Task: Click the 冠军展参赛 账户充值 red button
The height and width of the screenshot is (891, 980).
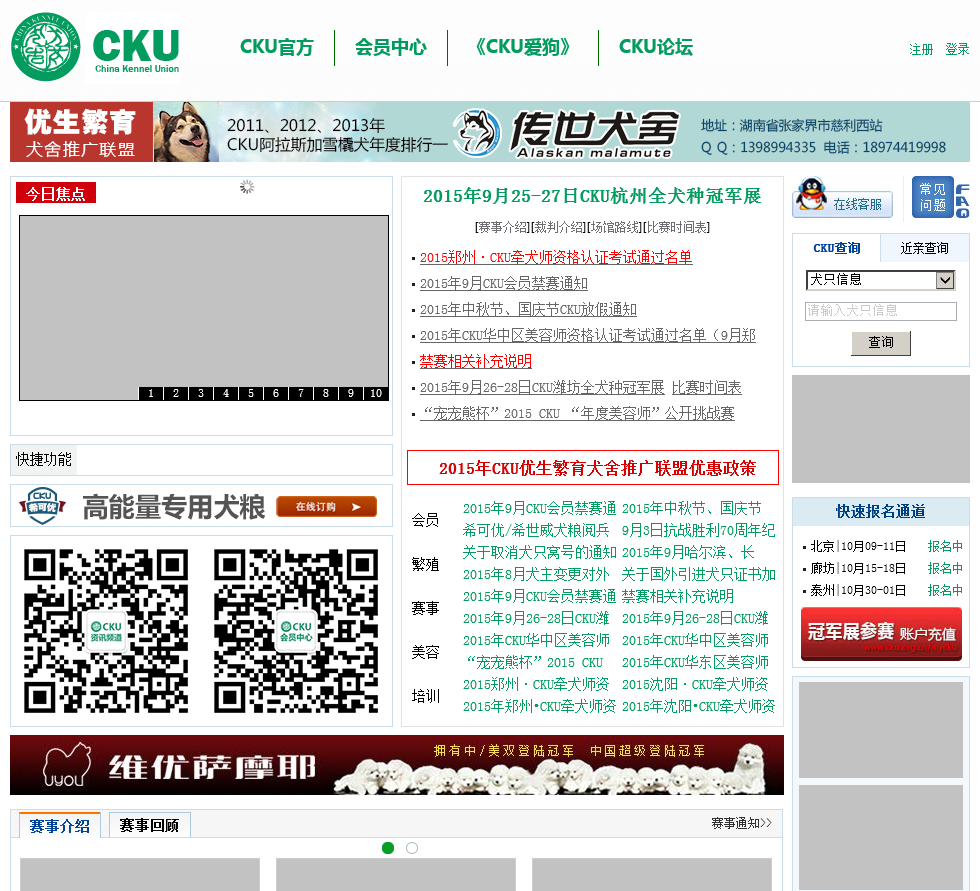Action: 881,634
